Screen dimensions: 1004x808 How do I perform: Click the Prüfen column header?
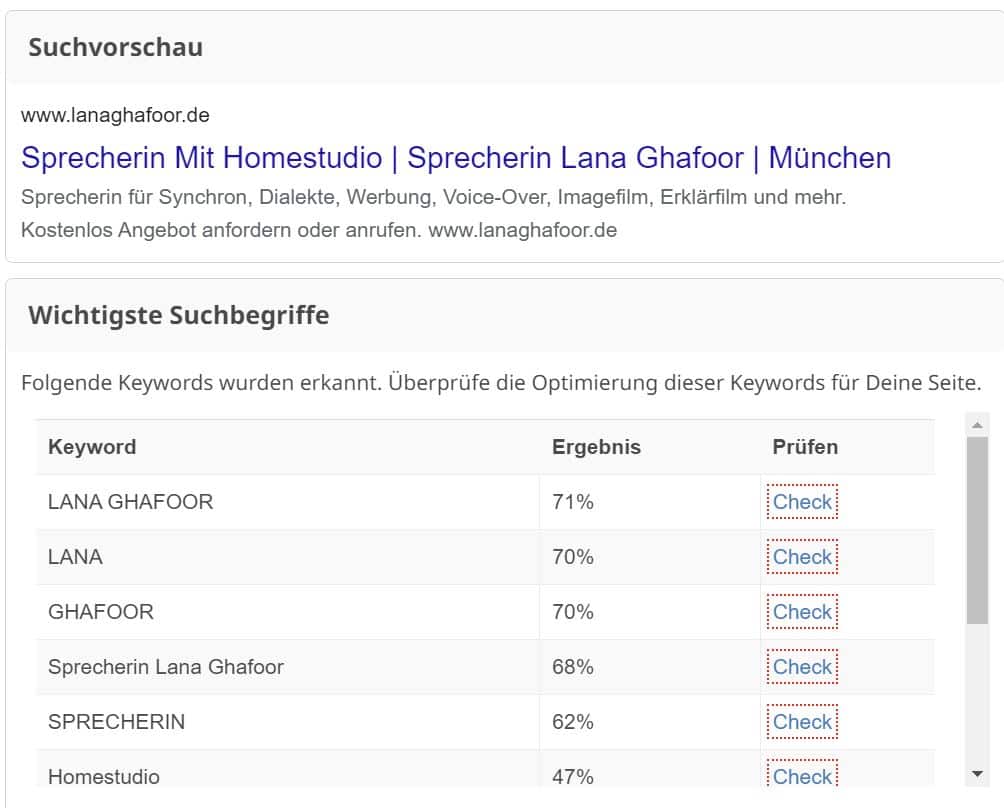[805, 447]
